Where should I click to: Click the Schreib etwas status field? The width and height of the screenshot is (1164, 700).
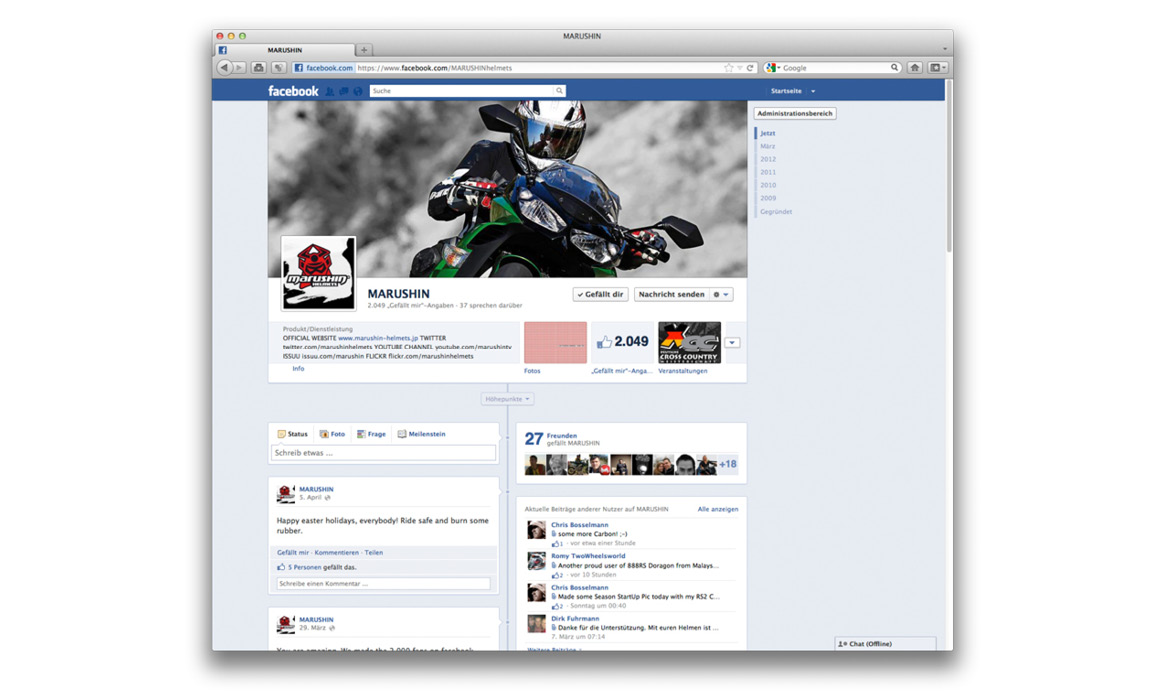point(383,453)
